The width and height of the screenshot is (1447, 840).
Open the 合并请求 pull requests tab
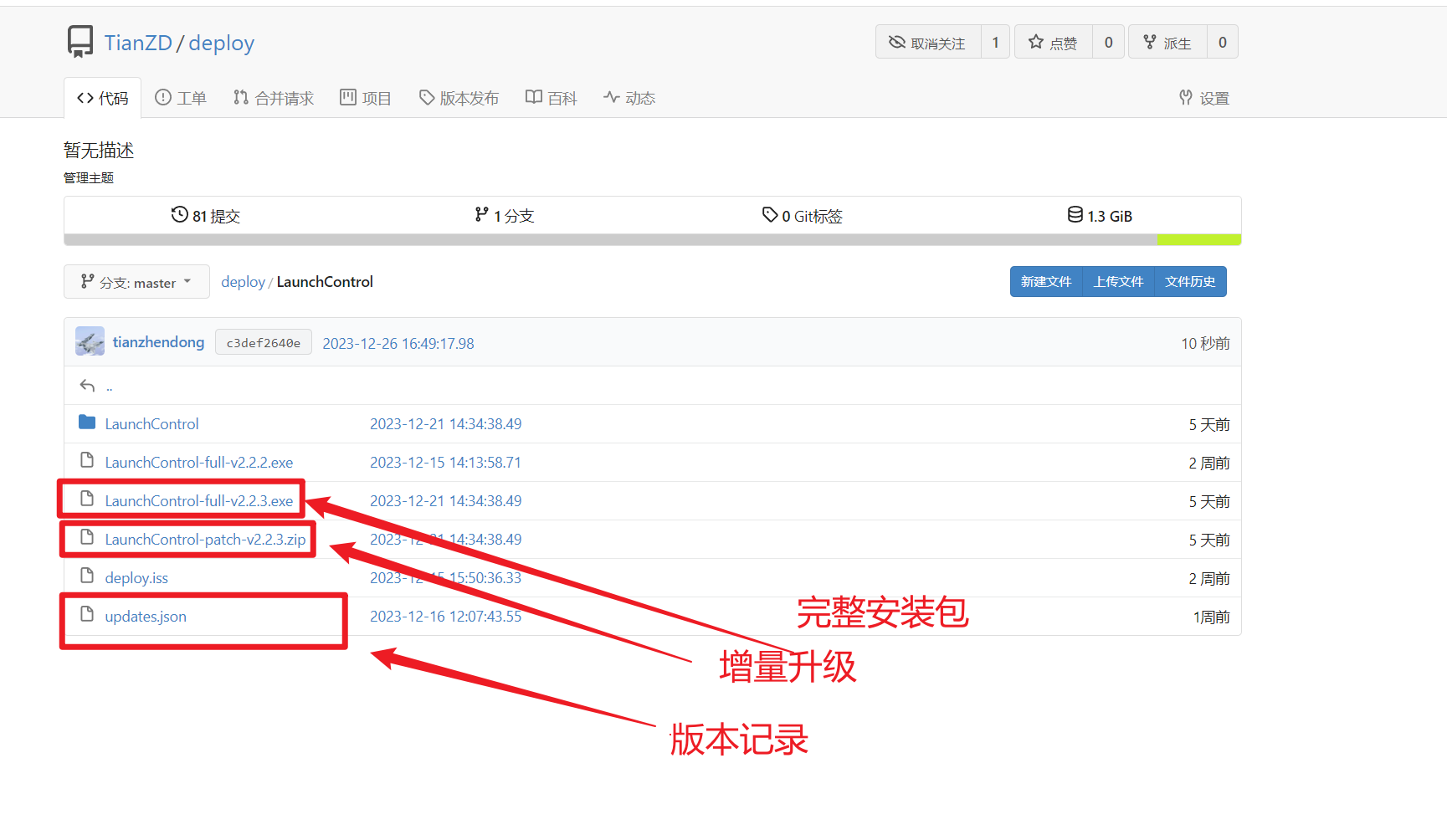[x=274, y=98]
